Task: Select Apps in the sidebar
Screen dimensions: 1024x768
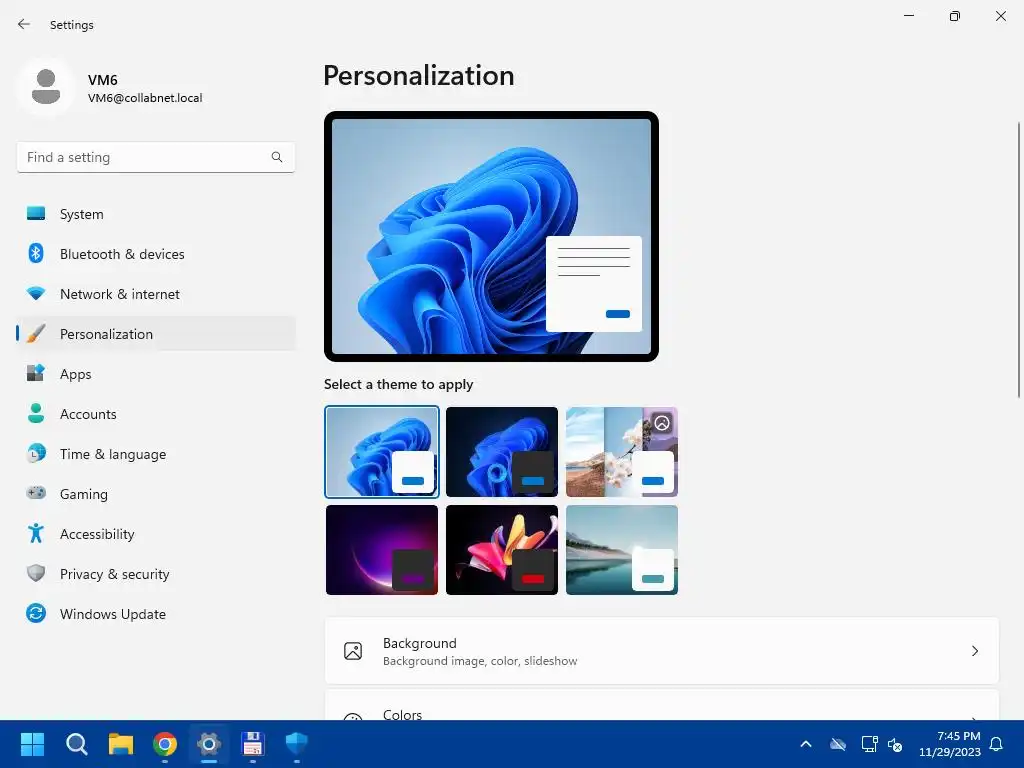Action: (156, 374)
